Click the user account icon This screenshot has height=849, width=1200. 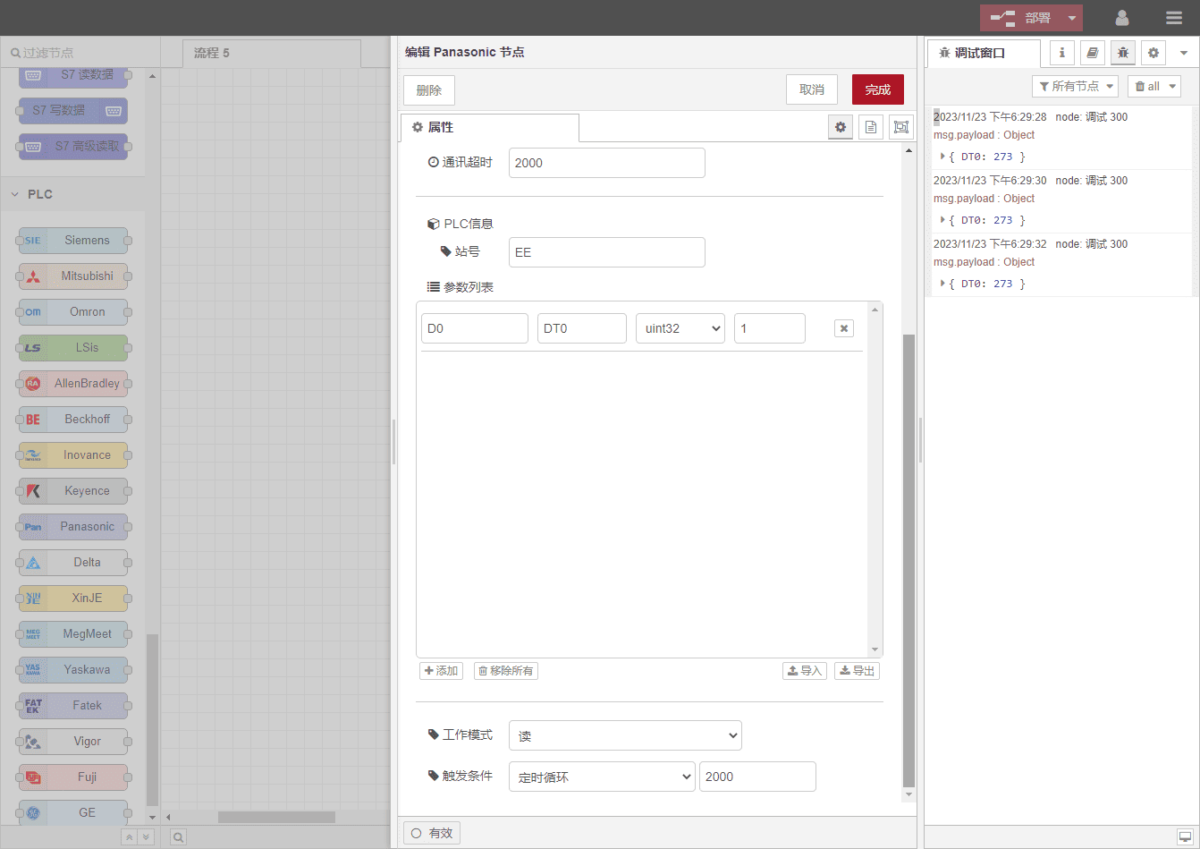1122,18
